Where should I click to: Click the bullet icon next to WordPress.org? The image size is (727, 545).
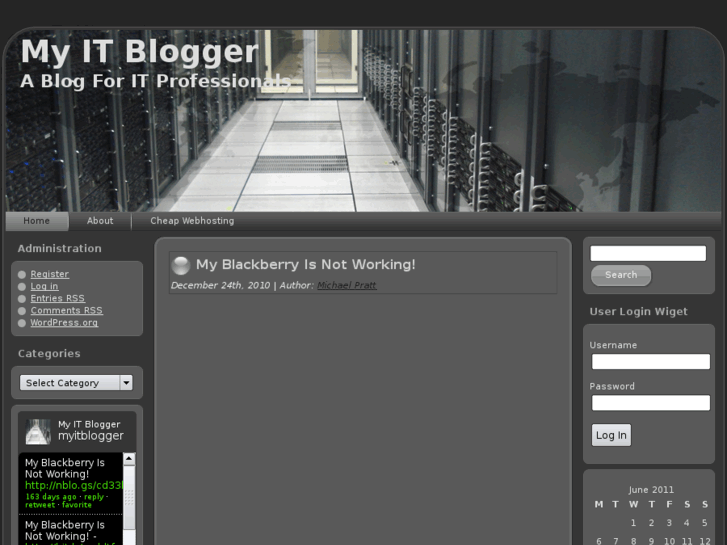(x=22, y=323)
